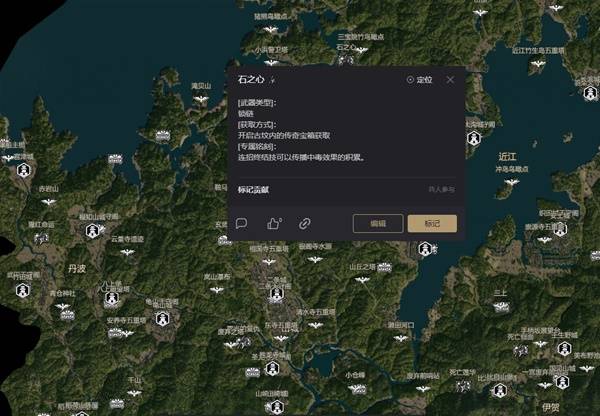Image resolution: width=600 pixels, height=416 pixels.
Task: Copy the link using the chain icon
Action: [305, 223]
